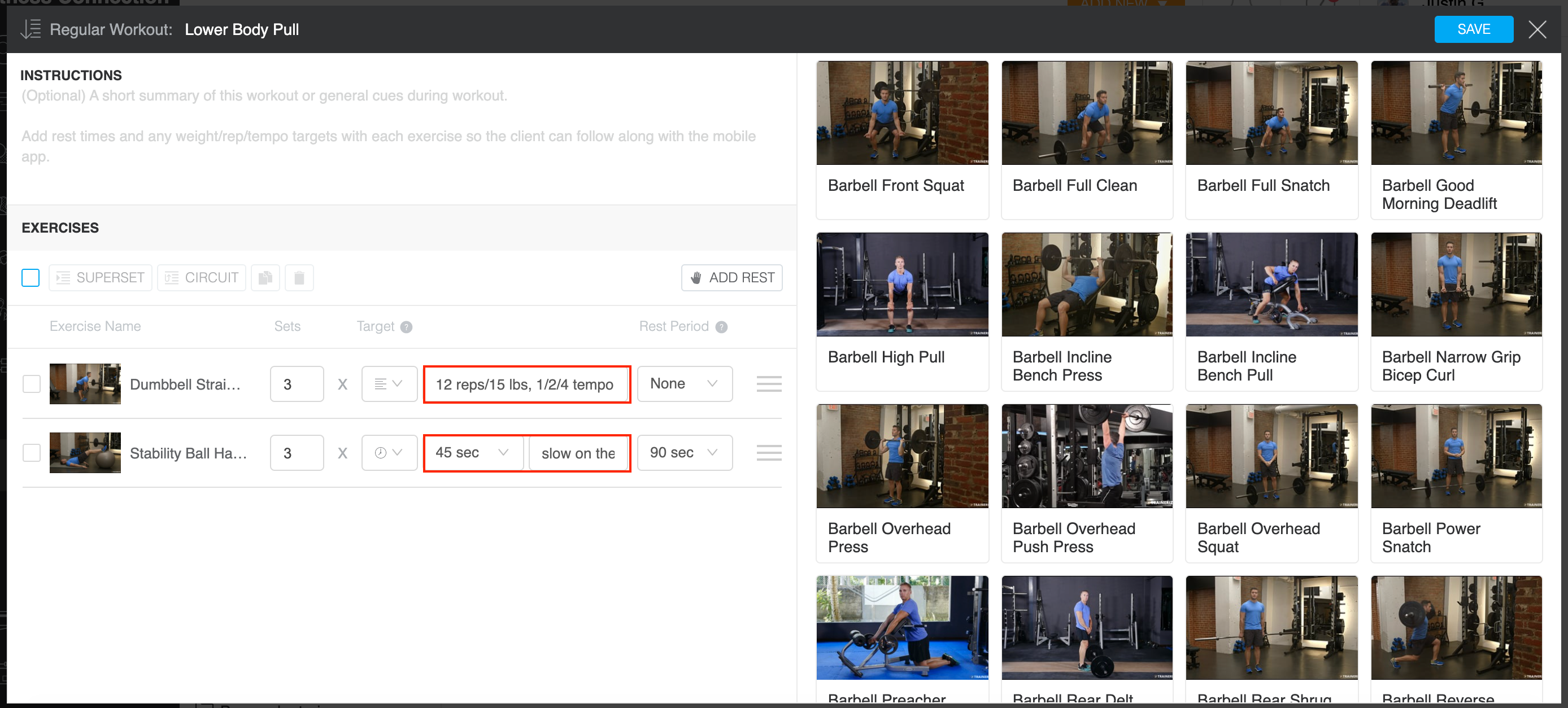Click the drag handle icon for Stability Ball exercise
The height and width of the screenshot is (708, 1568).
click(769, 452)
